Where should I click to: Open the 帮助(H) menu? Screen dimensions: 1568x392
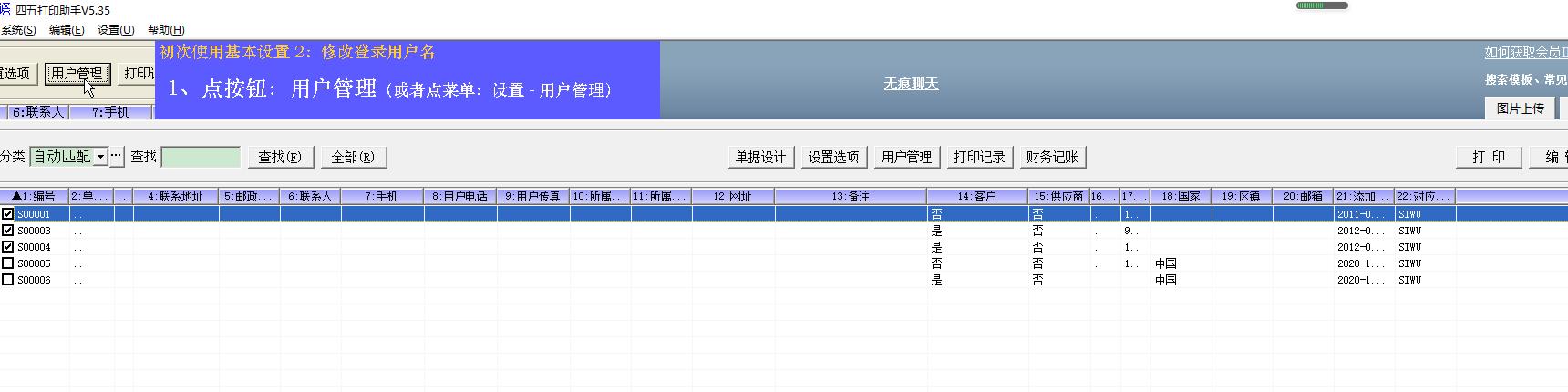click(x=166, y=30)
